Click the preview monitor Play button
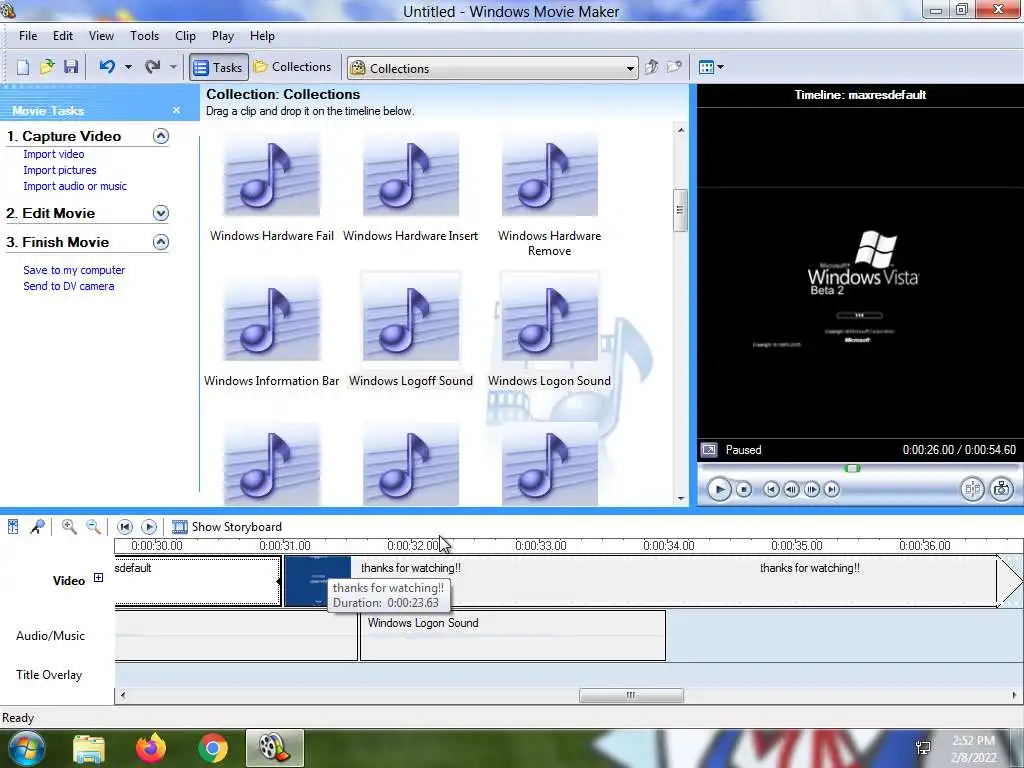 (x=719, y=489)
